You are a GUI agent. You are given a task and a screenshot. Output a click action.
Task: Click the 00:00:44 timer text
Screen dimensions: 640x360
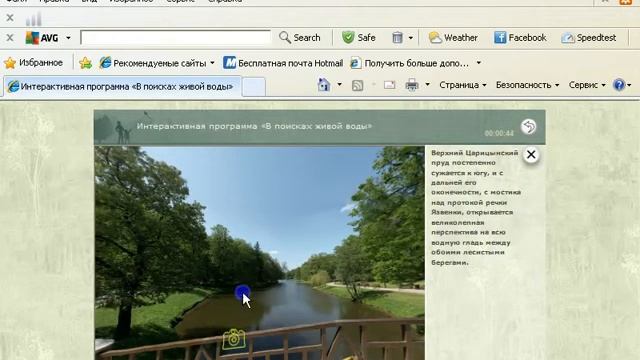coord(499,133)
